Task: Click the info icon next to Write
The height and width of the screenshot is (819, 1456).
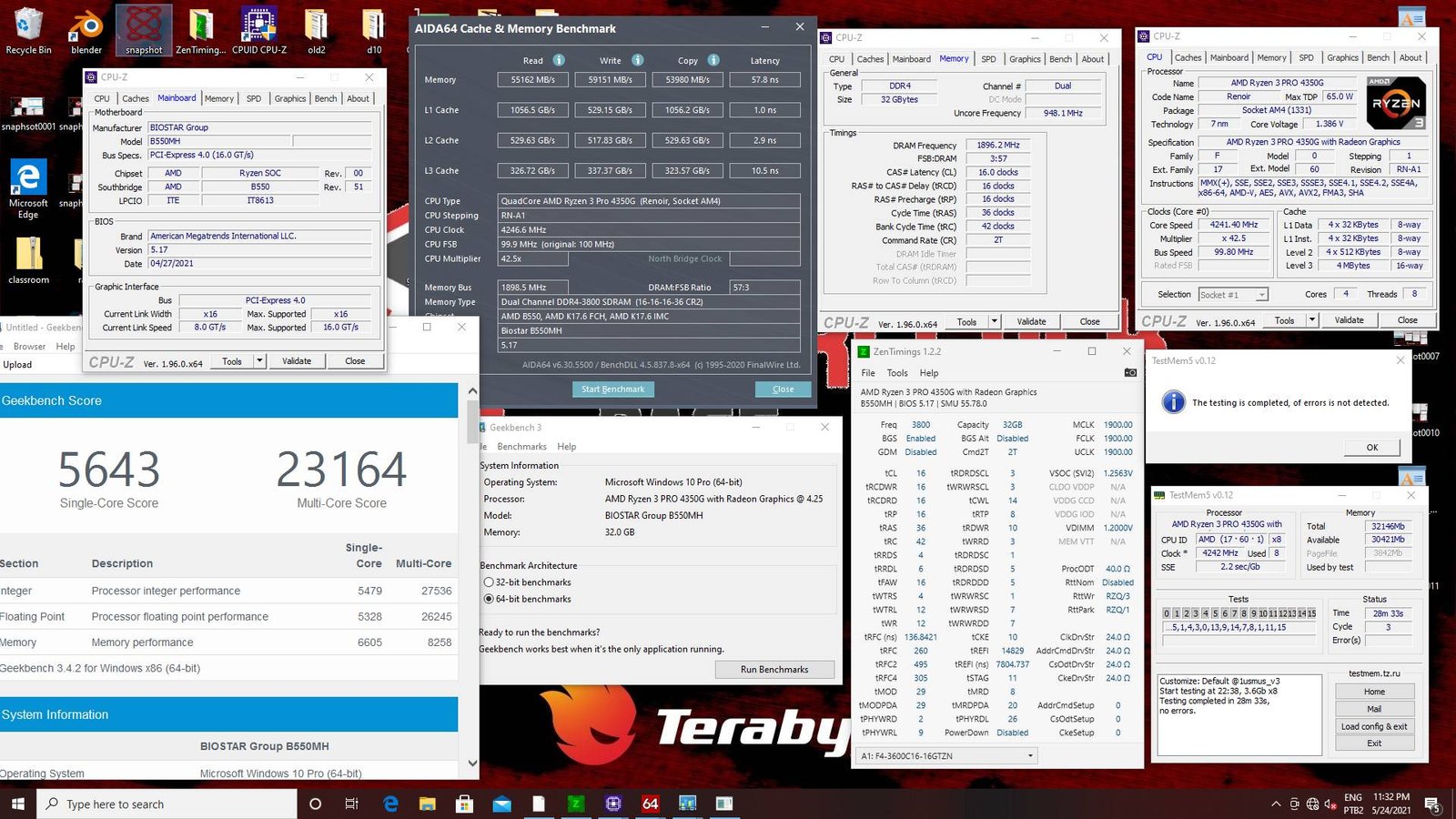Action: pos(637,60)
